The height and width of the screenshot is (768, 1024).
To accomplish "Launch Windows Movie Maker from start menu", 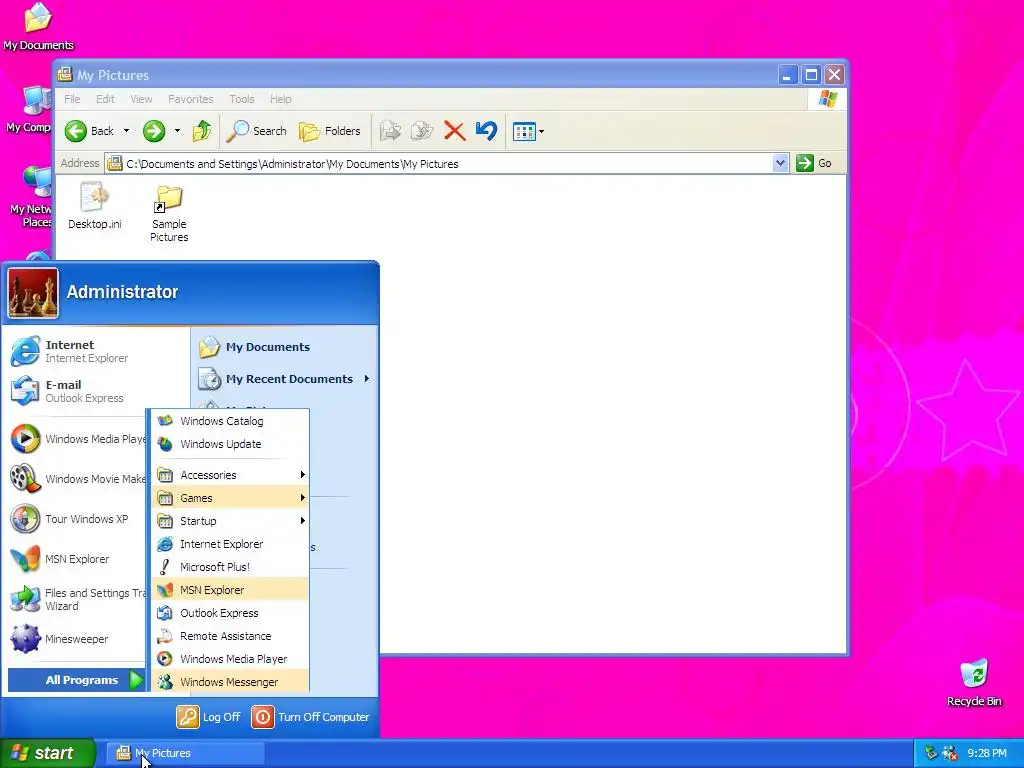I will click(78, 479).
